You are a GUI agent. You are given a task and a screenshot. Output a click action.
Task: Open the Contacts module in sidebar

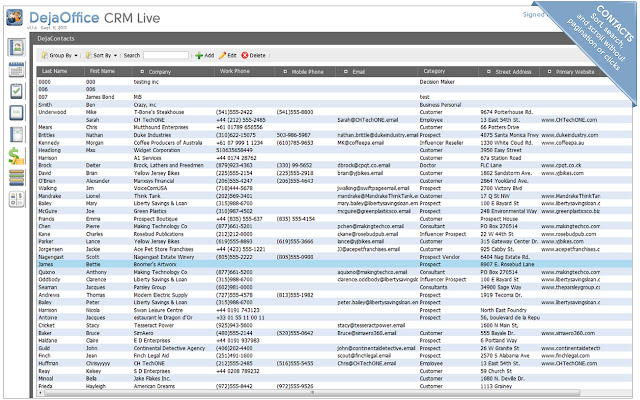click(17, 47)
